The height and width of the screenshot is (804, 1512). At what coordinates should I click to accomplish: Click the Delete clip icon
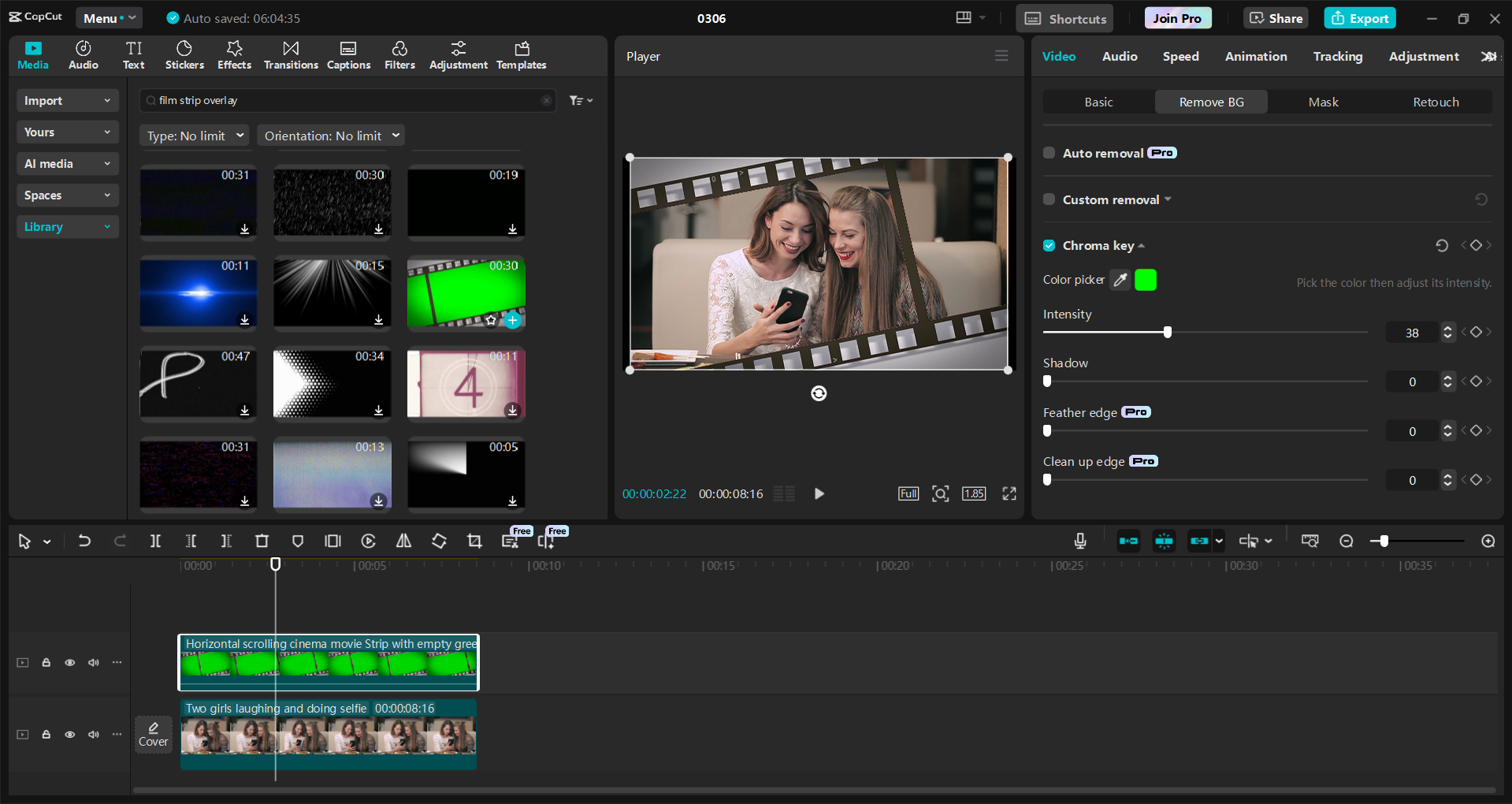click(x=262, y=542)
